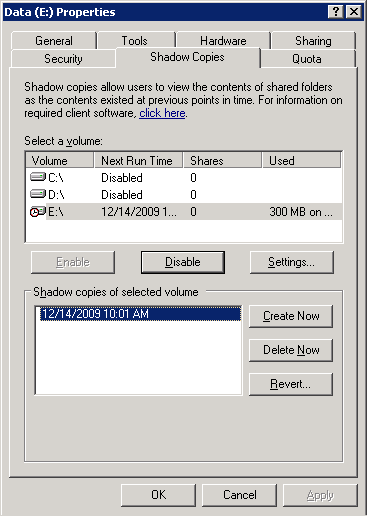Select the Quota tab
This screenshot has height=517, width=367.
click(x=307, y=59)
